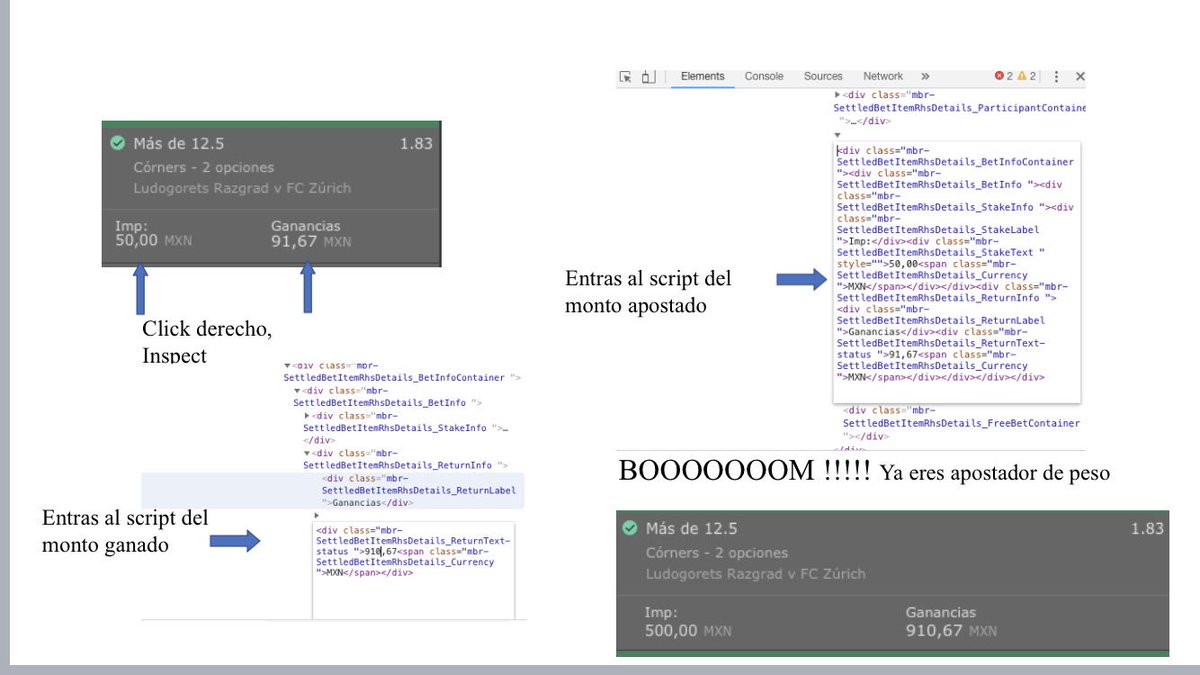Click the 'Click derecho, Inspect' caption

pyautogui.click(x=207, y=341)
